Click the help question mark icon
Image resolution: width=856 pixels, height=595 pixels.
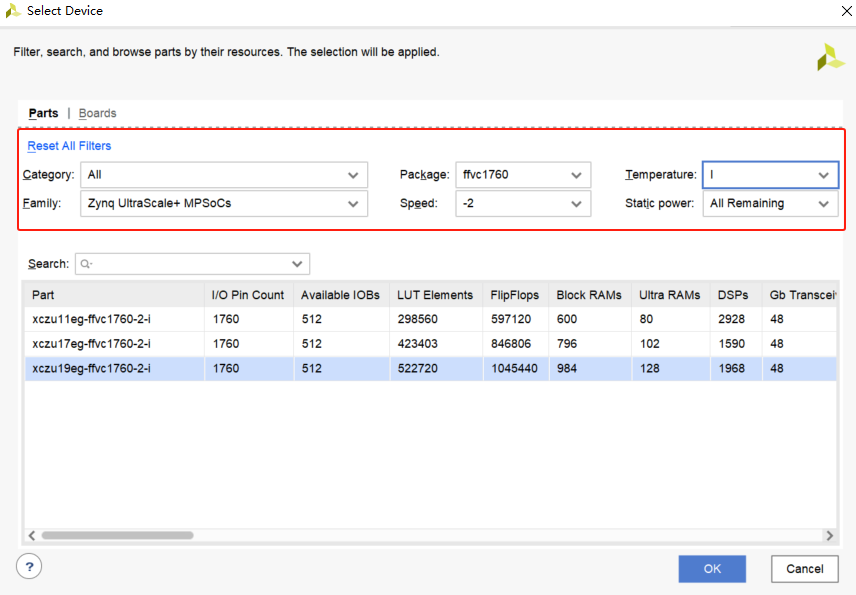coord(29,567)
